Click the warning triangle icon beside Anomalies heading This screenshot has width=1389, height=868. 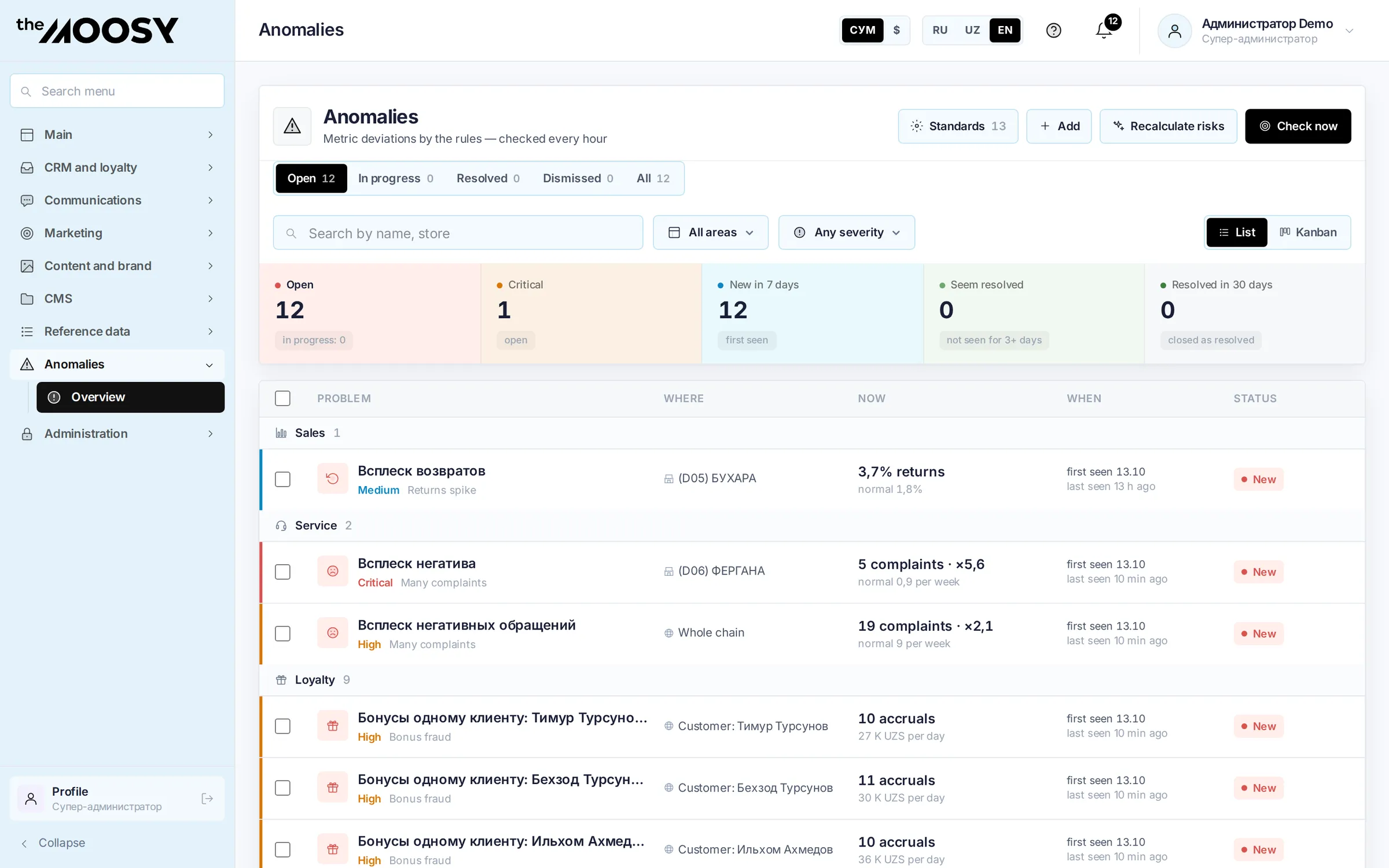[292, 126]
